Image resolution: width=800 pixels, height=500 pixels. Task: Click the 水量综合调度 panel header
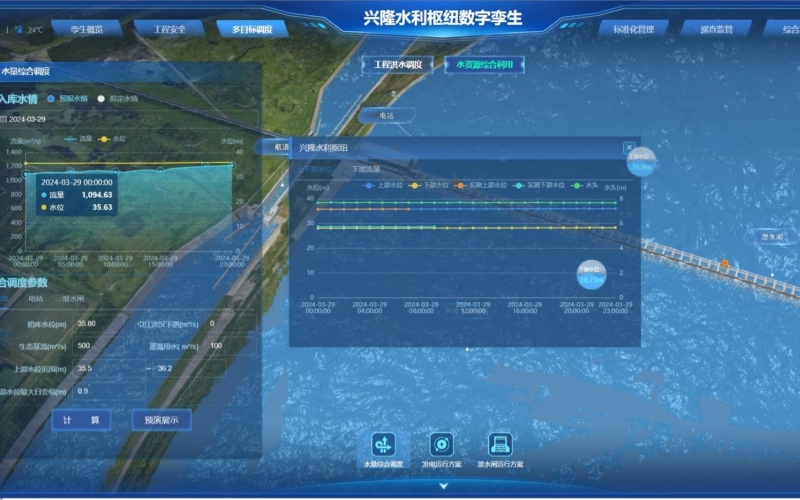[131, 71]
